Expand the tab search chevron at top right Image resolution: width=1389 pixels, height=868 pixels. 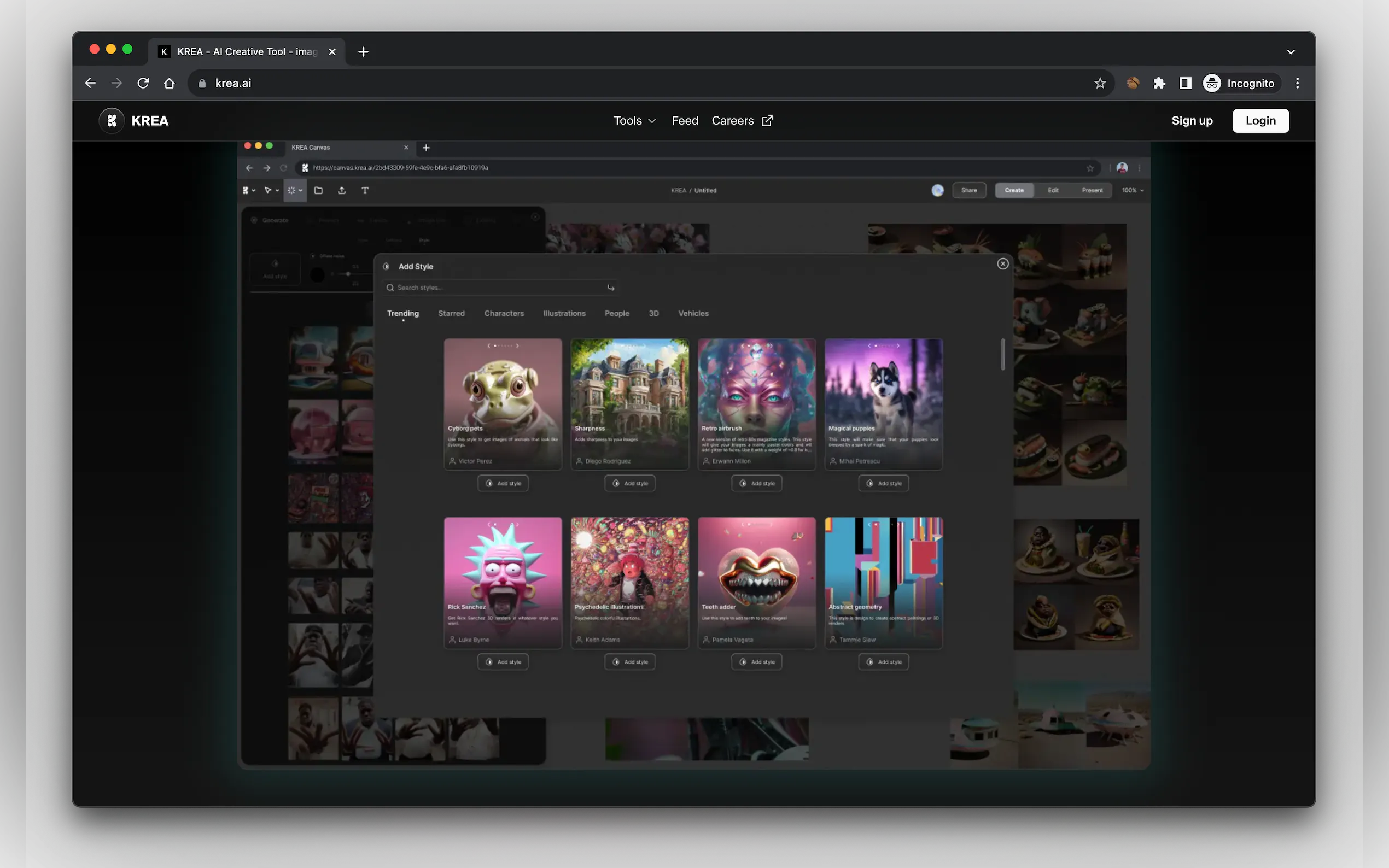click(1290, 52)
